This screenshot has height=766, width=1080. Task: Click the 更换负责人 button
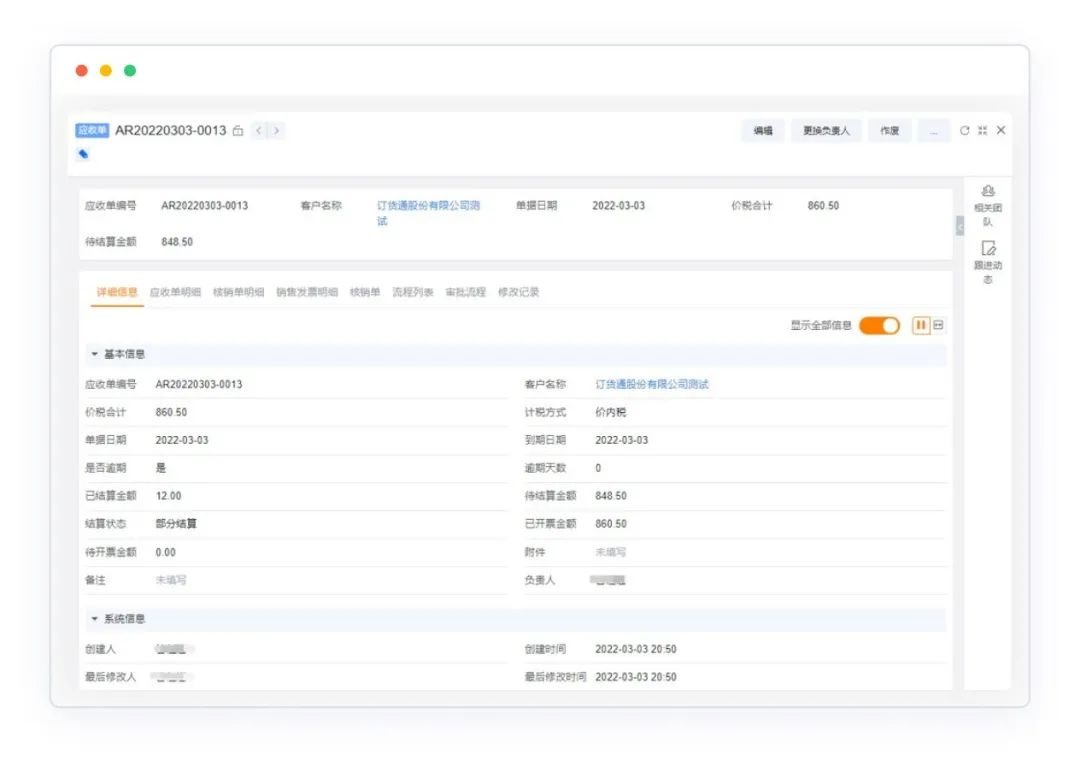coord(826,131)
